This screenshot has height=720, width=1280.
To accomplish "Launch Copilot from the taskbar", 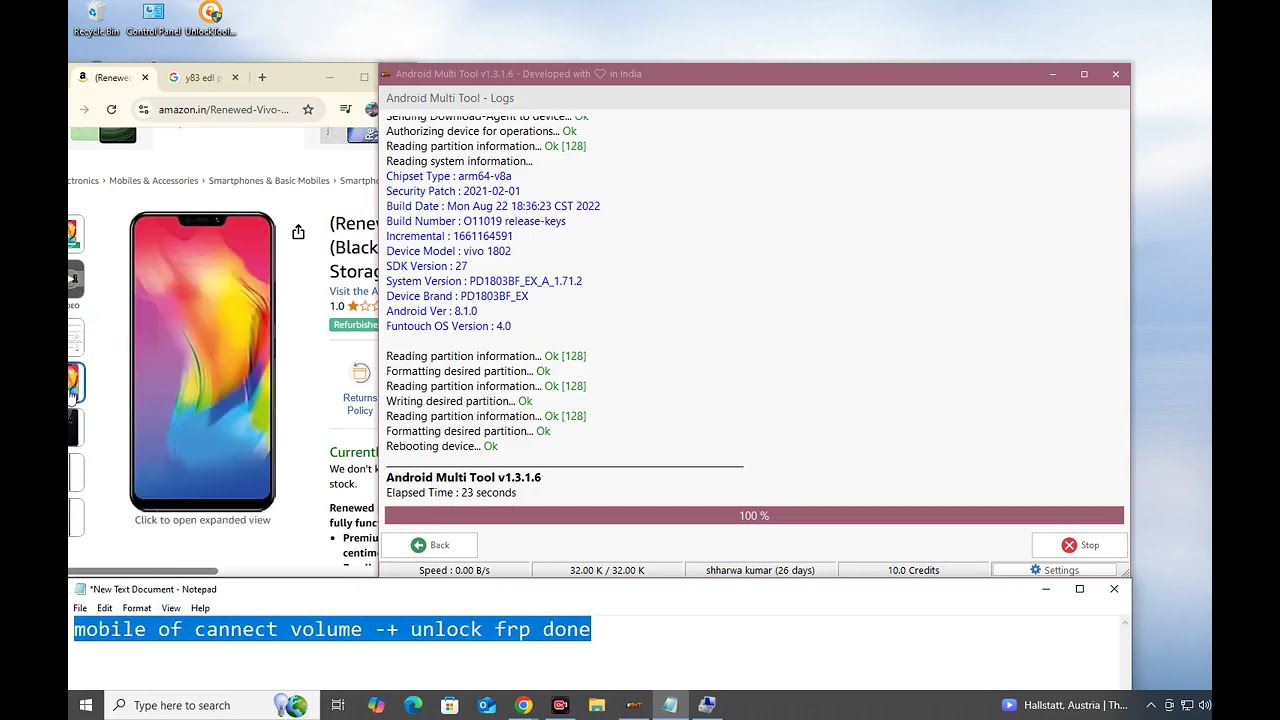I will pos(376,705).
